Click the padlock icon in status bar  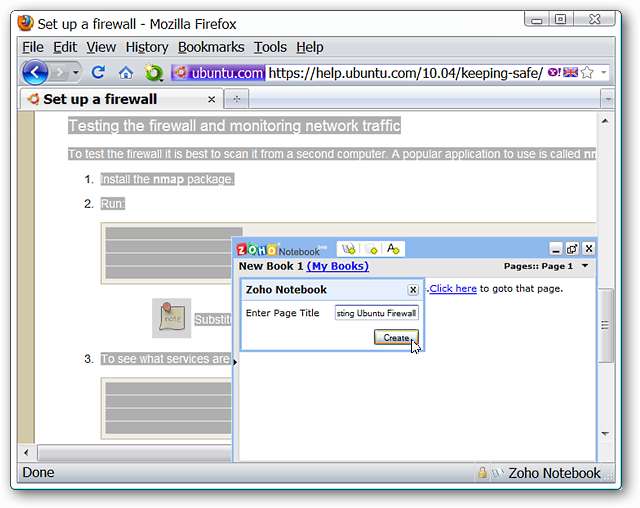[482, 473]
